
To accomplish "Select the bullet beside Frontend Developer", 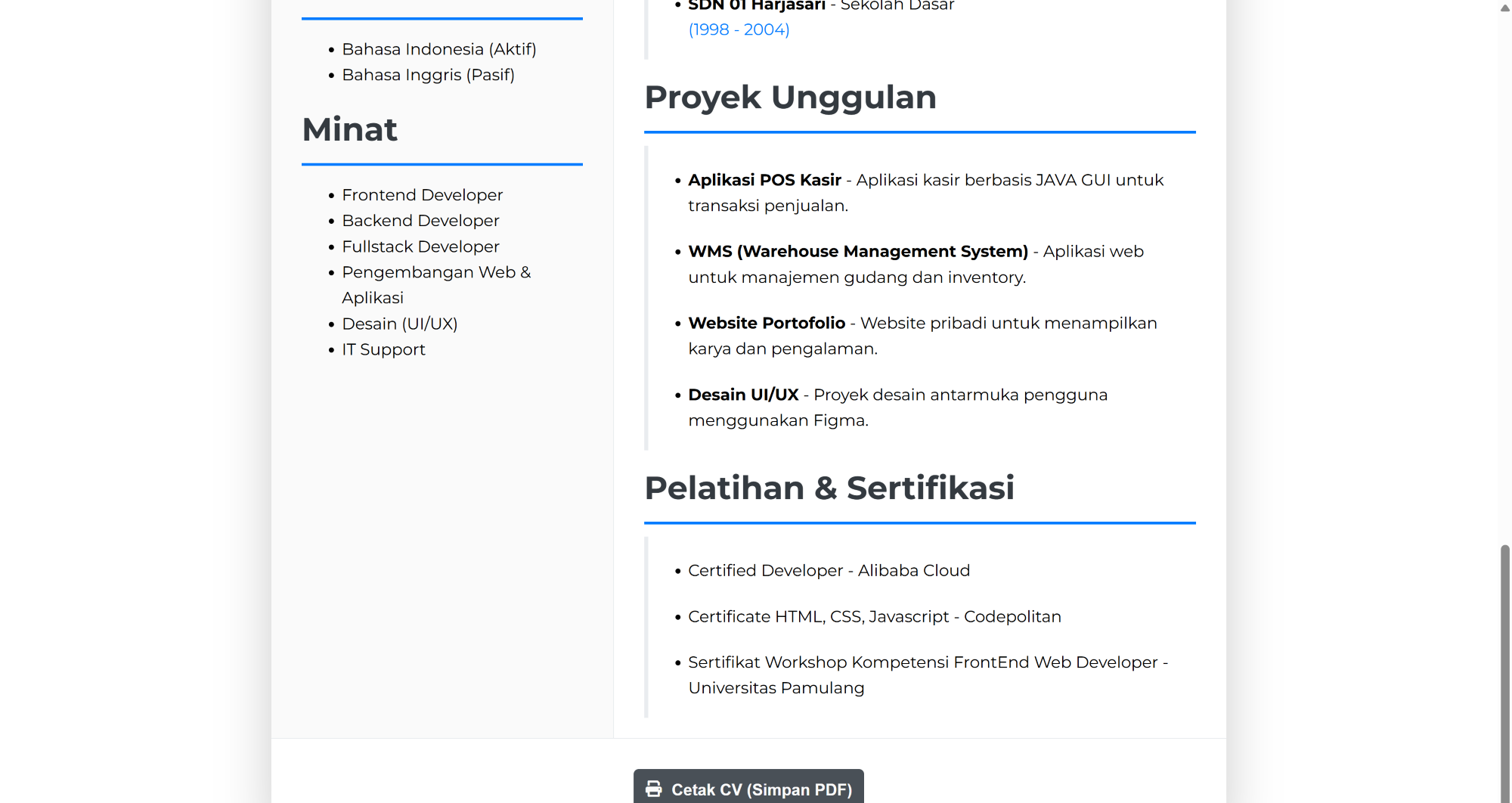I will [331, 195].
